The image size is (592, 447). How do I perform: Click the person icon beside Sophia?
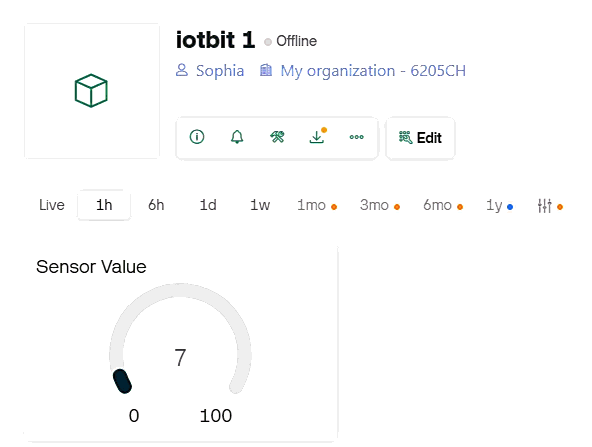click(182, 70)
